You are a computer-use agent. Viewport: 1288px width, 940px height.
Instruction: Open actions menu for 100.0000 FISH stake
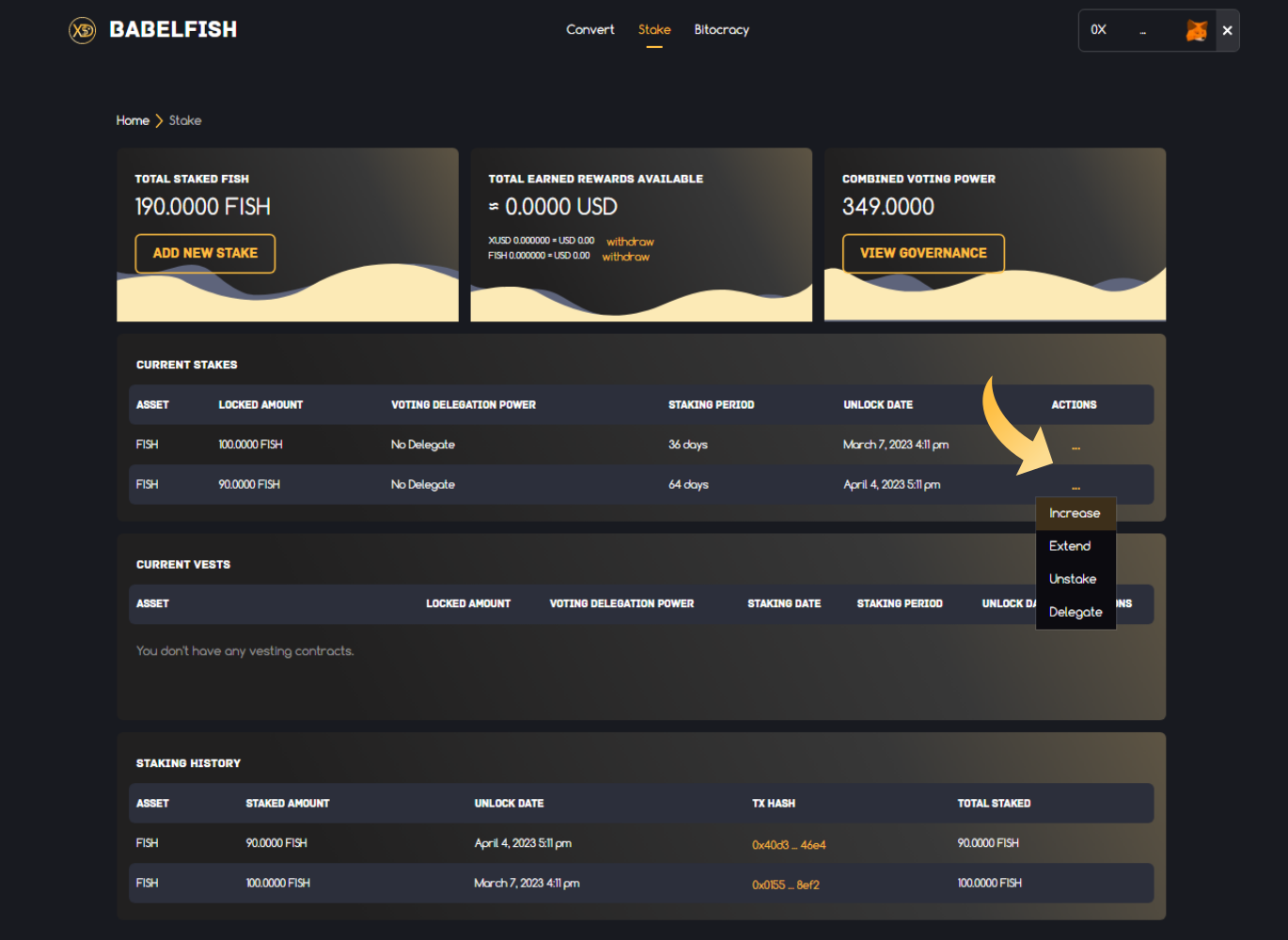[x=1076, y=446]
